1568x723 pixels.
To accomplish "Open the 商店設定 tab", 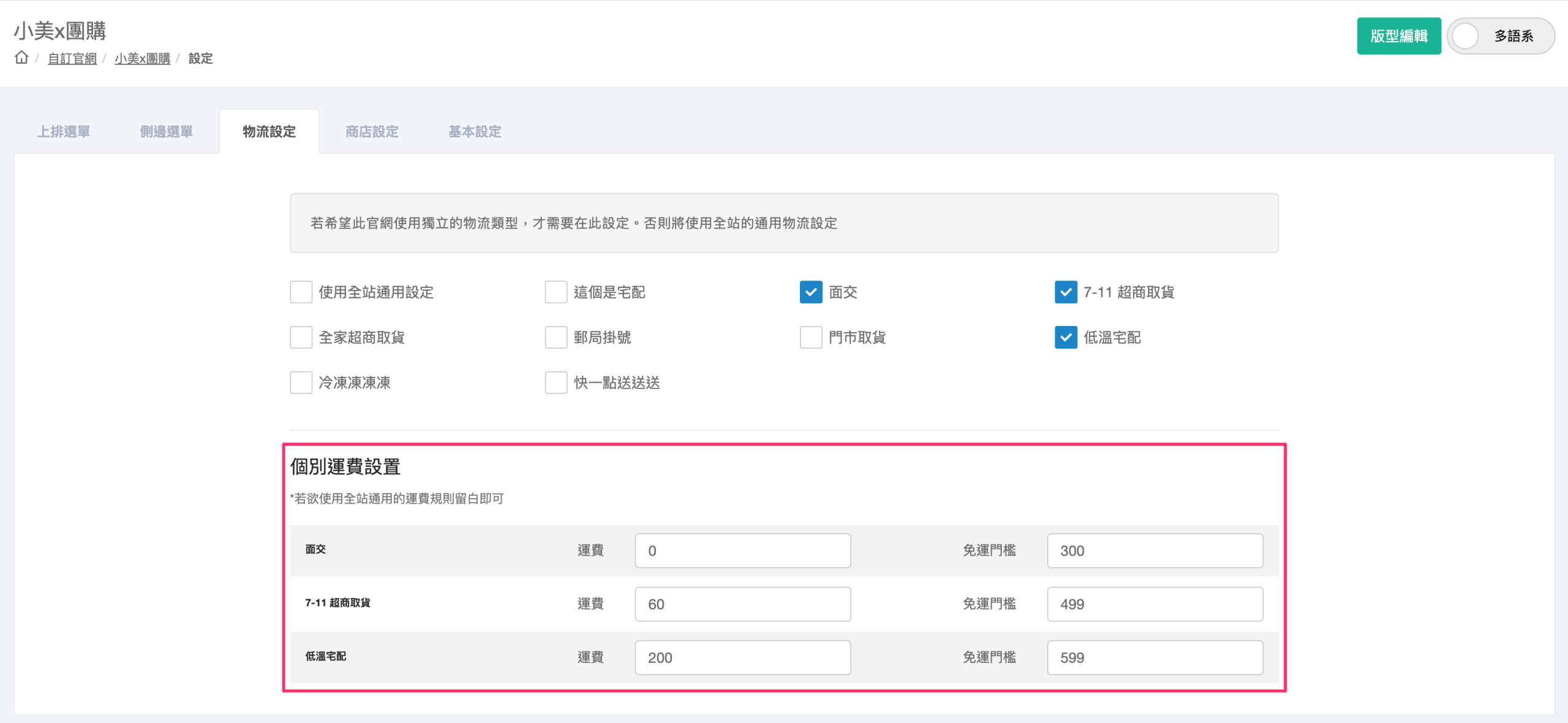I will click(372, 132).
